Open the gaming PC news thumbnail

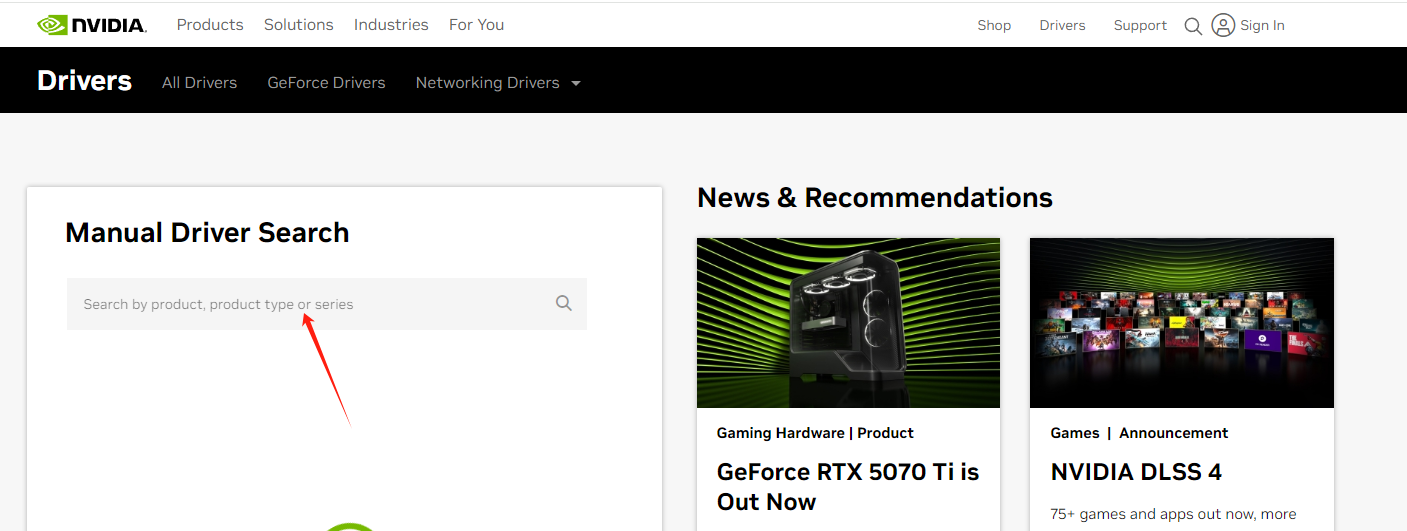click(x=848, y=323)
